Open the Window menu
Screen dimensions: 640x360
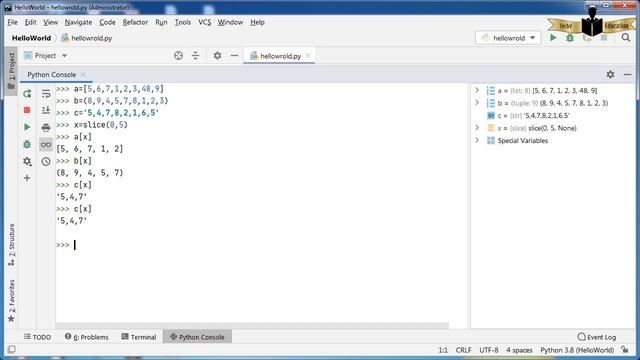click(230, 22)
